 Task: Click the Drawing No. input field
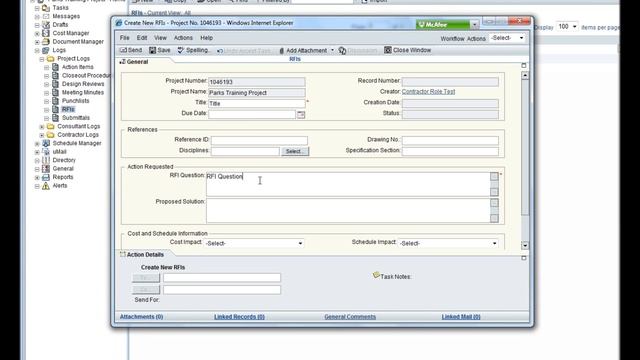tap(450, 140)
